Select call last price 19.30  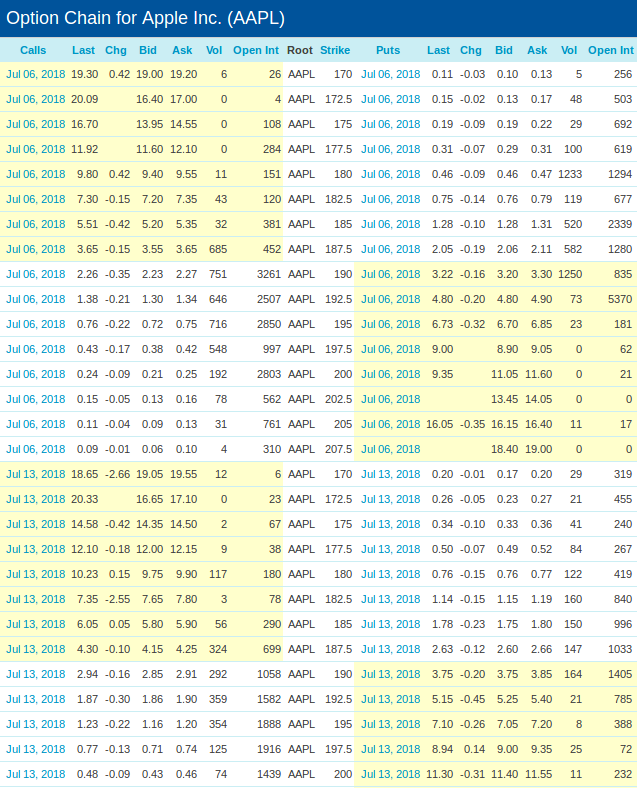coord(84,74)
